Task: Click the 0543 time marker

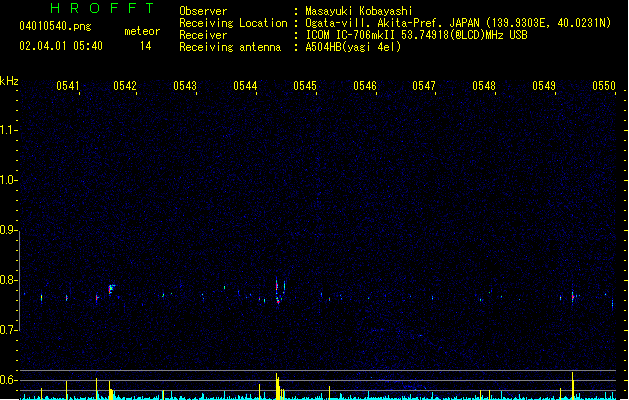Action: pos(185,86)
